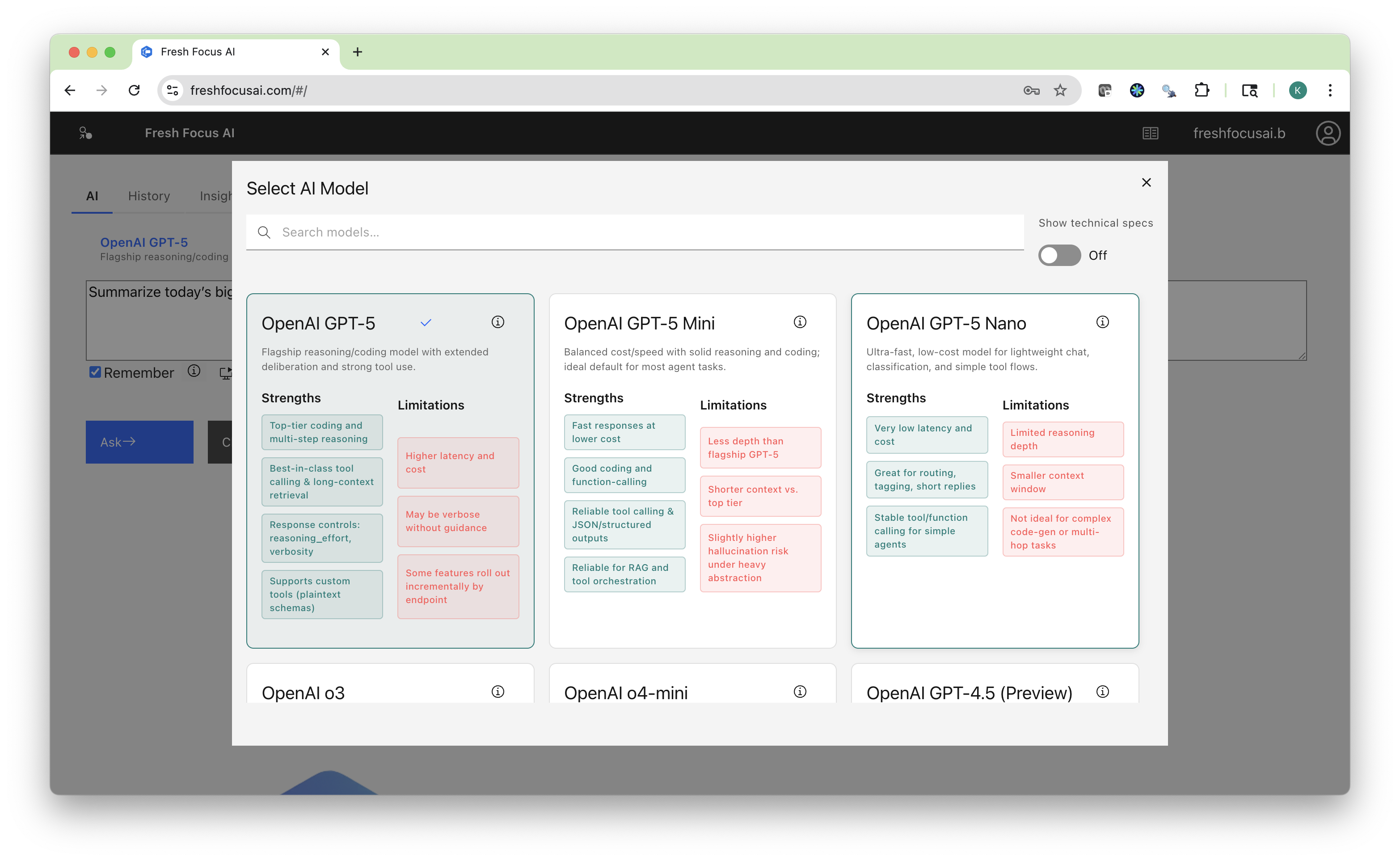Open user account icon in header
Viewport: 1400px width, 861px height.
(1328, 133)
